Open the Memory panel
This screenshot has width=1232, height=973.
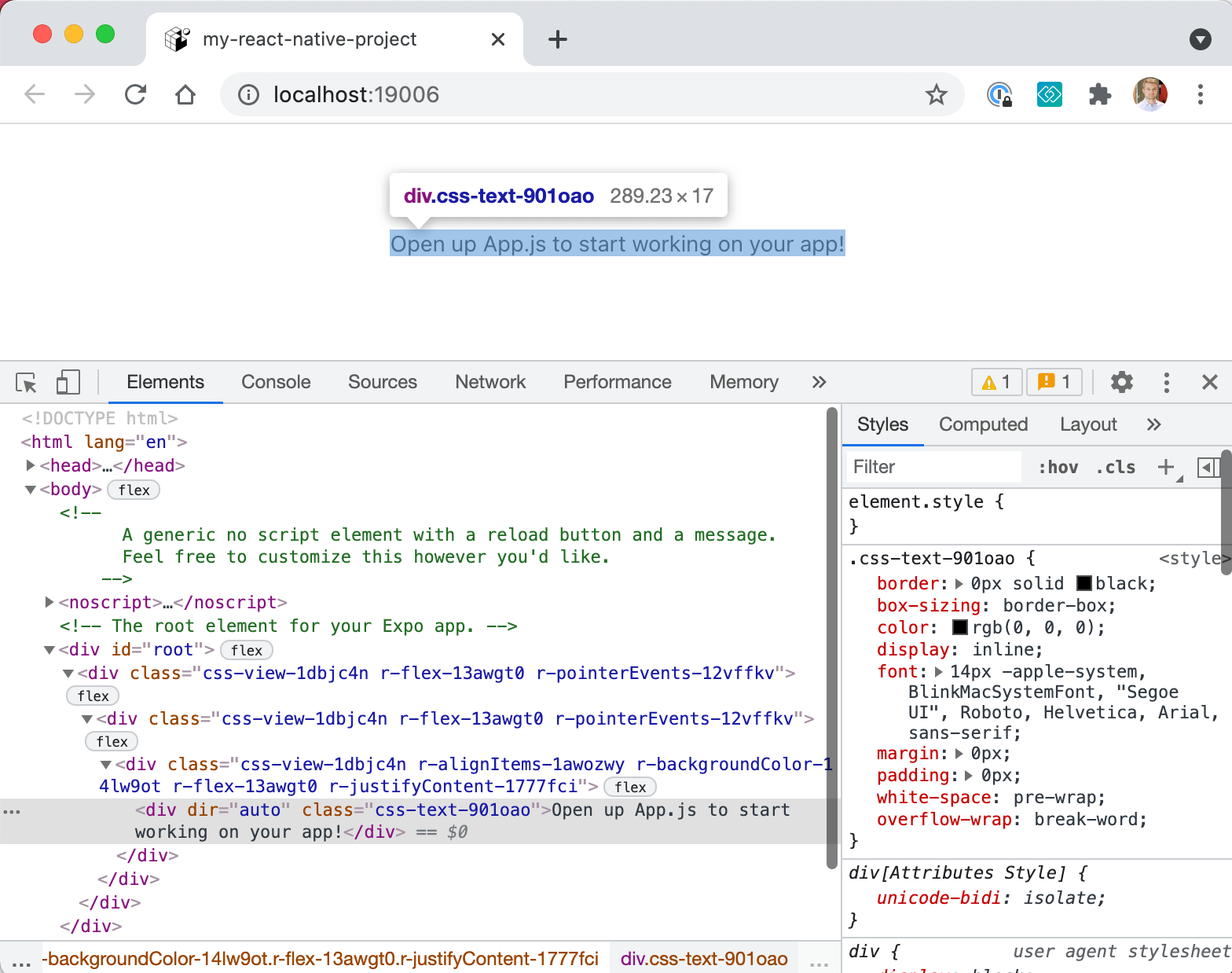pos(744,382)
